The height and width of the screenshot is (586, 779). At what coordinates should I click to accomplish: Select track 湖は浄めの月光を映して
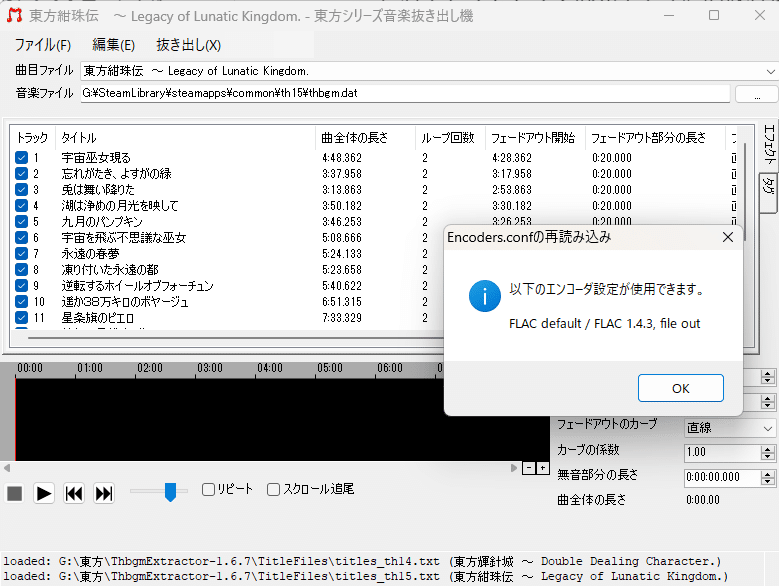pyautogui.click(x=120, y=206)
